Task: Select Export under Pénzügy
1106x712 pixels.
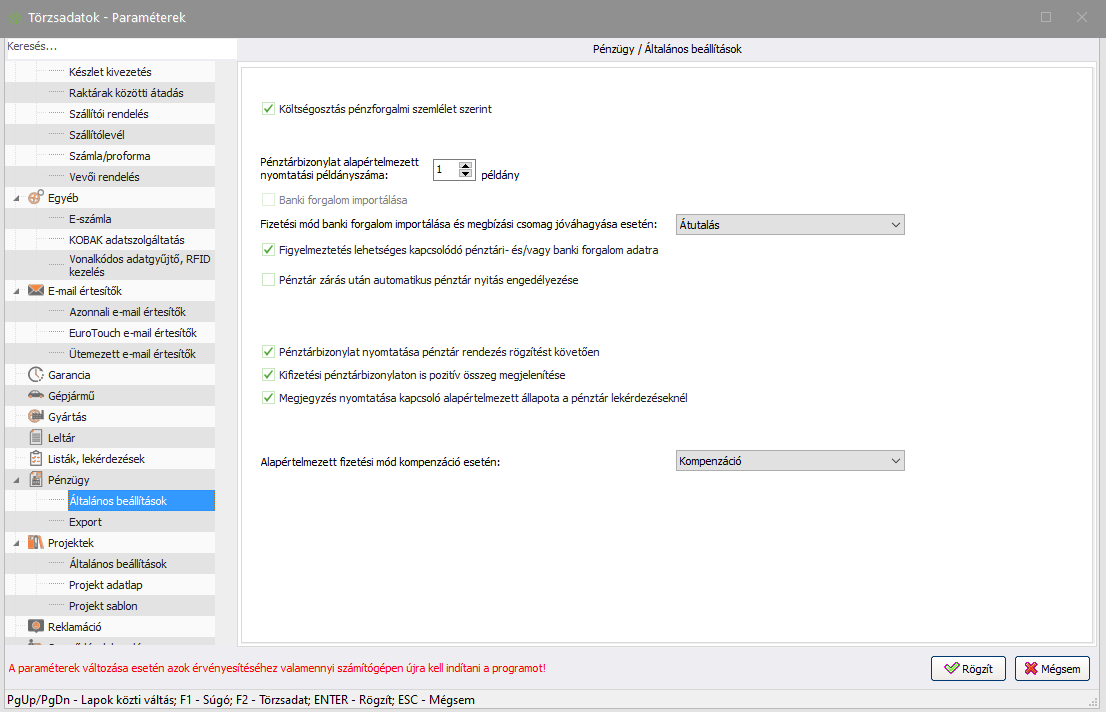Action: click(86, 522)
